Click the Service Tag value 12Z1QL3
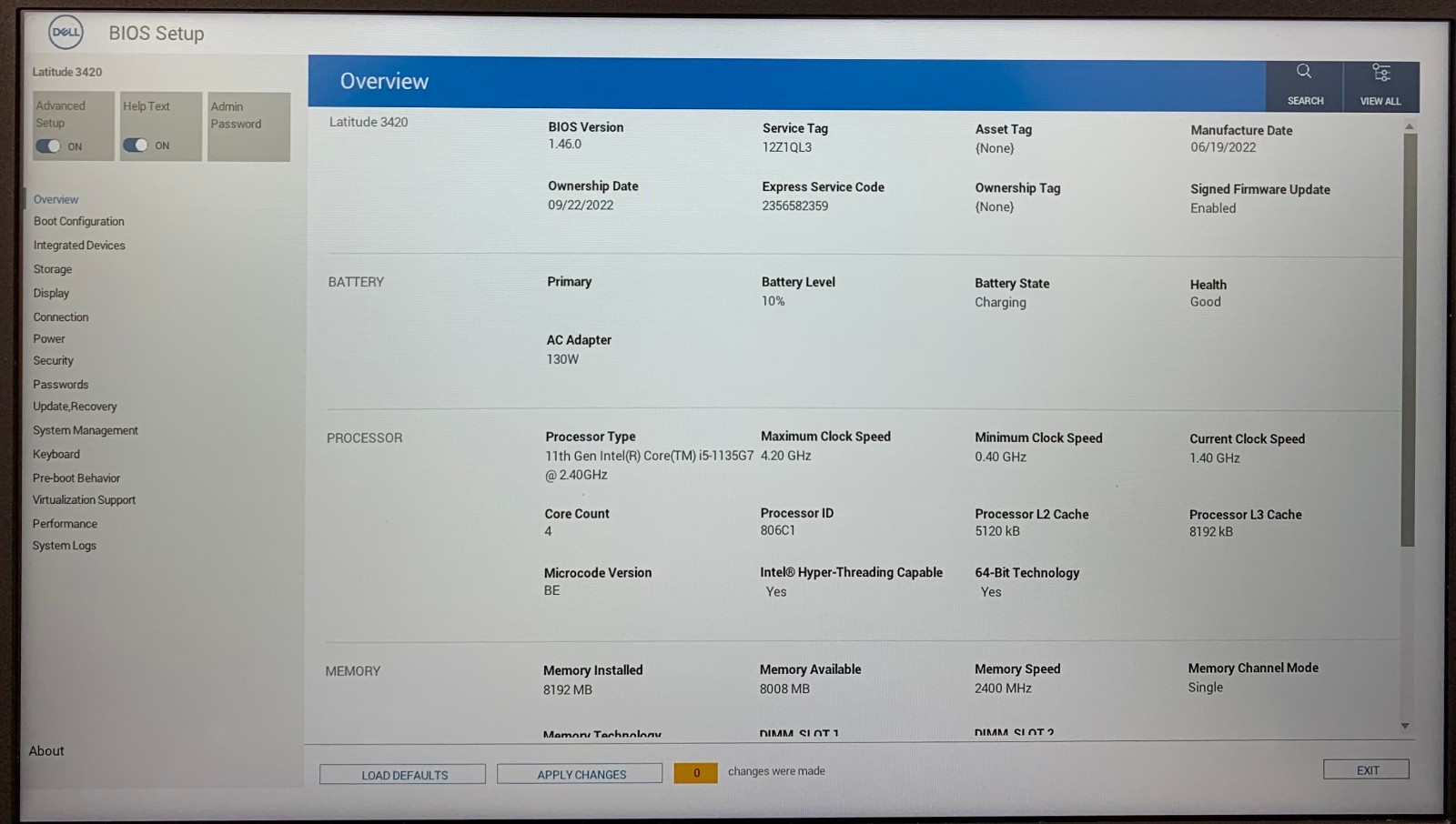 (x=787, y=146)
